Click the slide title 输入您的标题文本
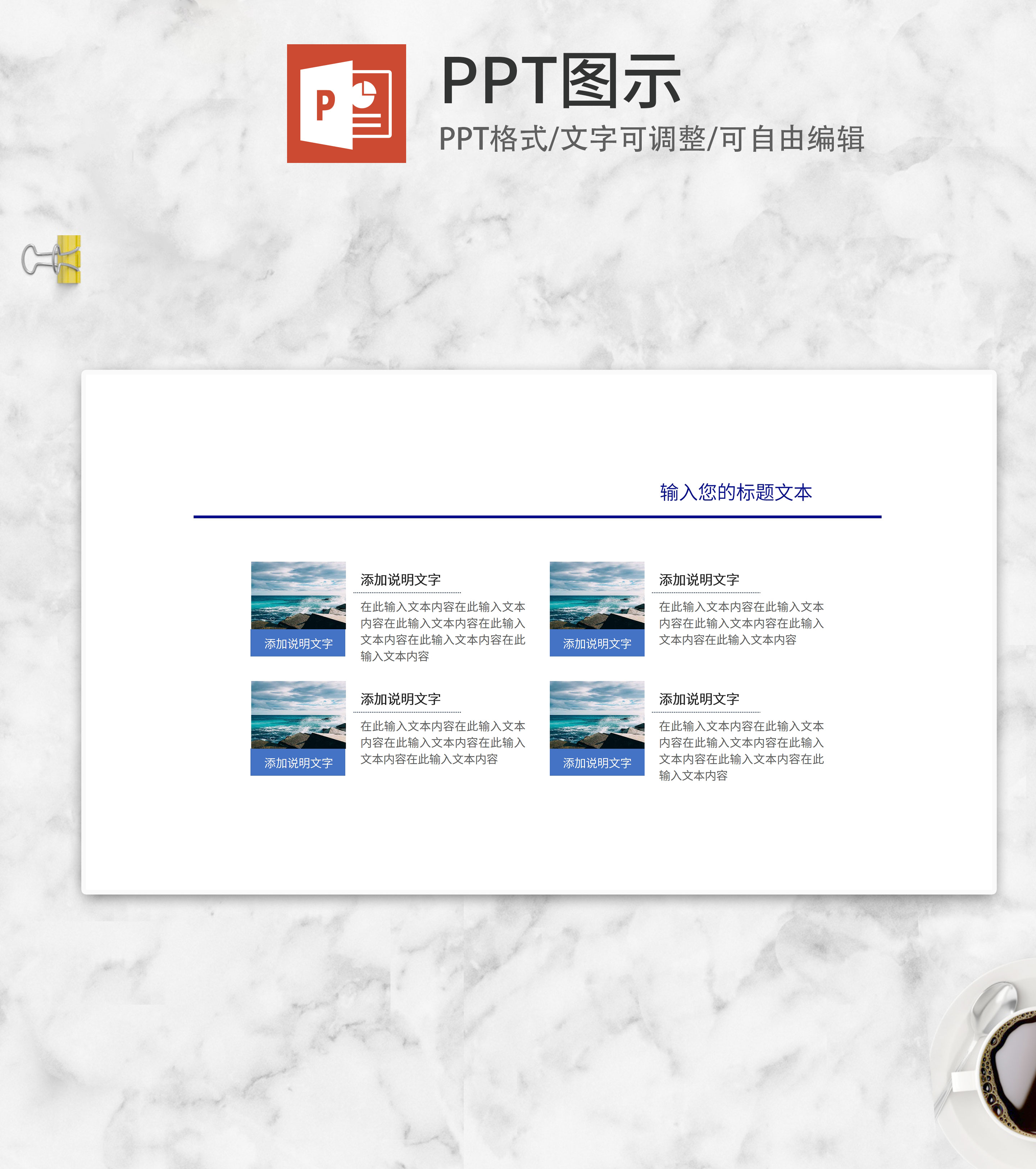Image resolution: width=1036 pixels, height=1169 pixels. click(x=736, y=492)
